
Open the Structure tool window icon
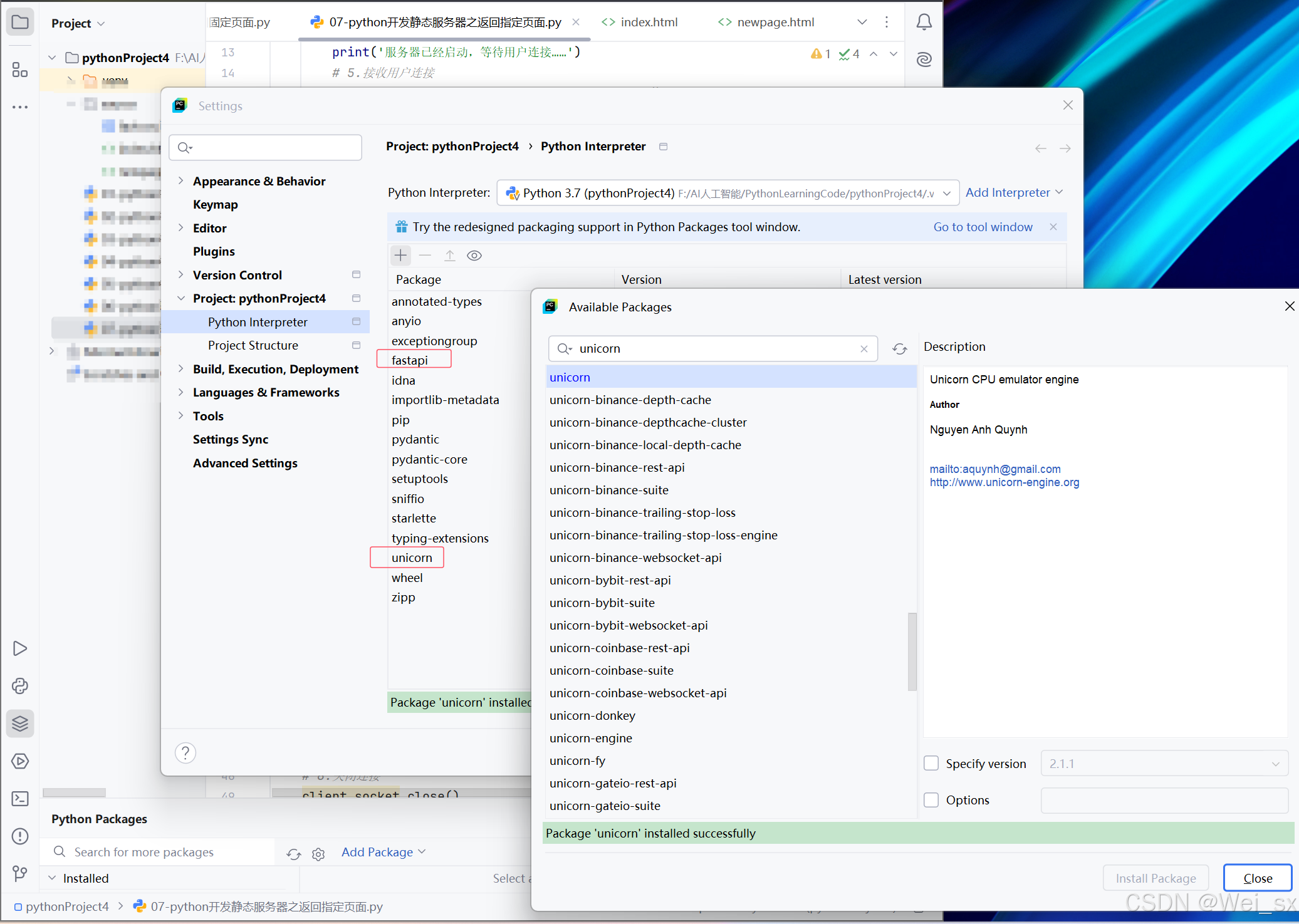coord(20,70)
